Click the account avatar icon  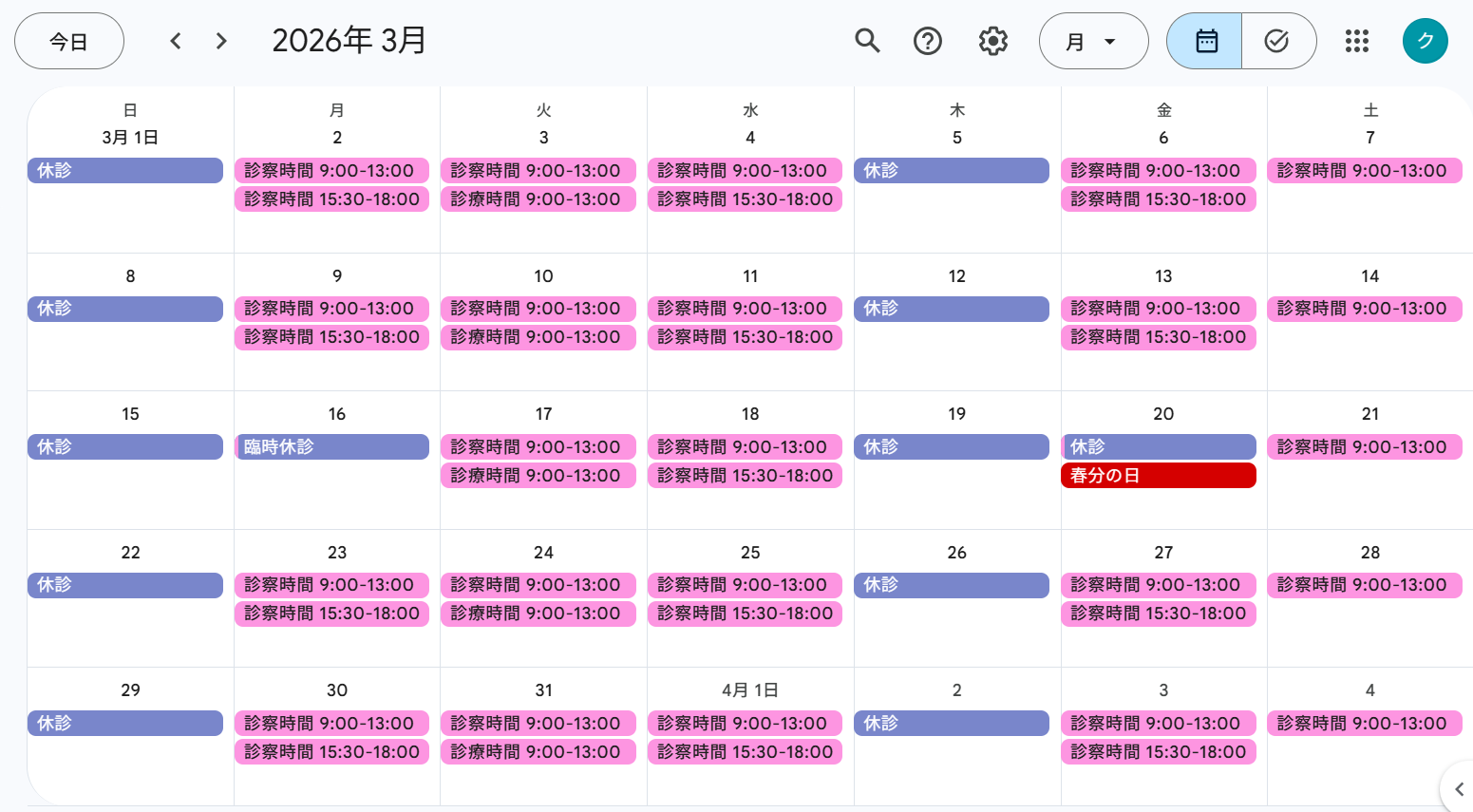[1425, 41]
